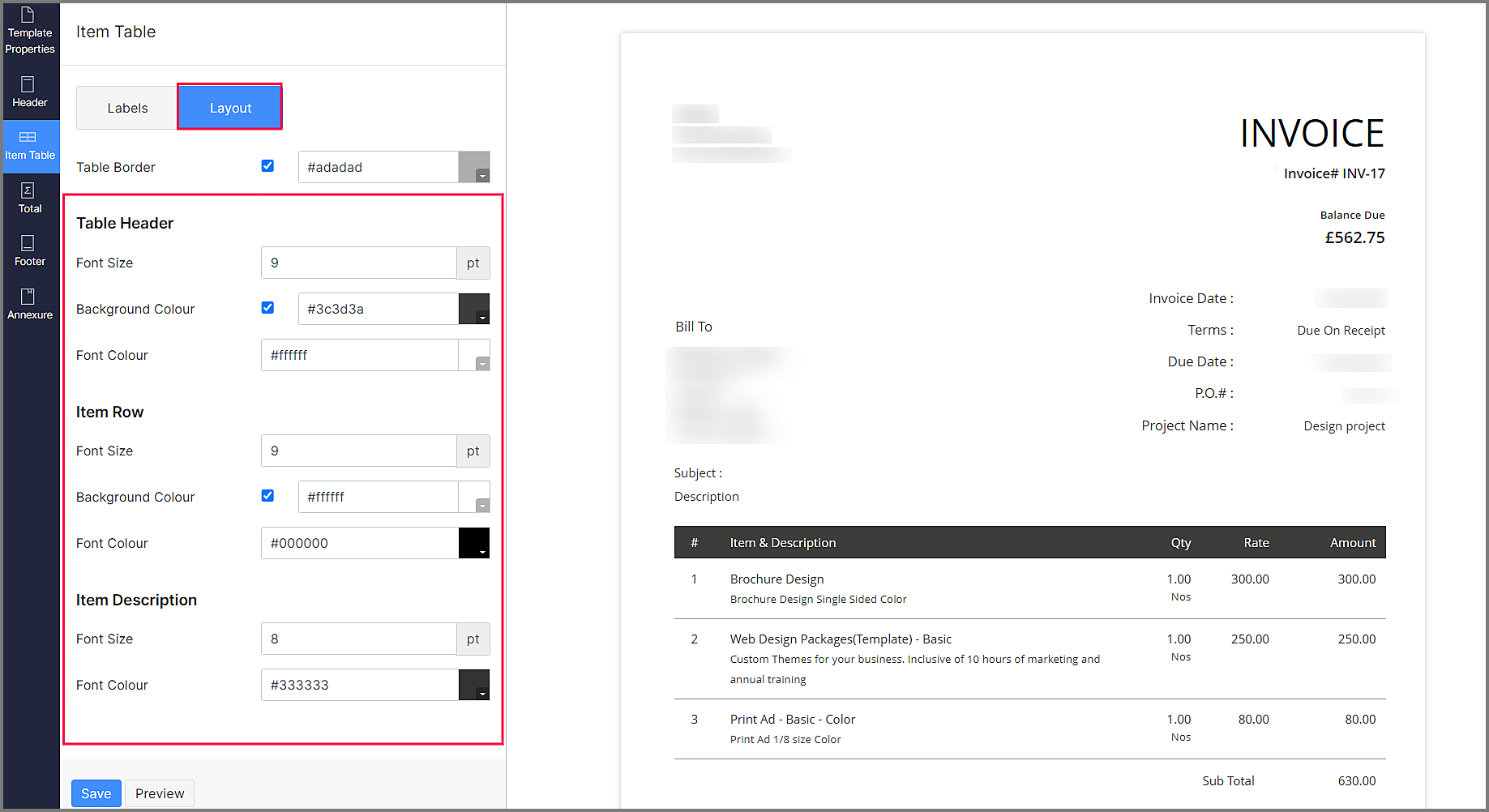Save the item table changes
Screen dimensions: 1489x812
[96, 793]
